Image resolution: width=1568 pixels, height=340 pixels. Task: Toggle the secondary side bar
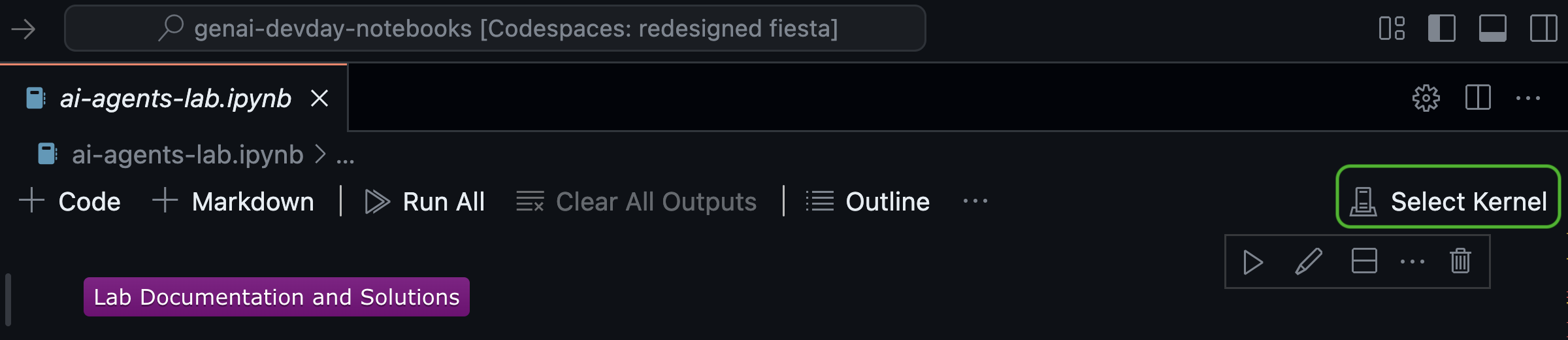[1544, 29]
